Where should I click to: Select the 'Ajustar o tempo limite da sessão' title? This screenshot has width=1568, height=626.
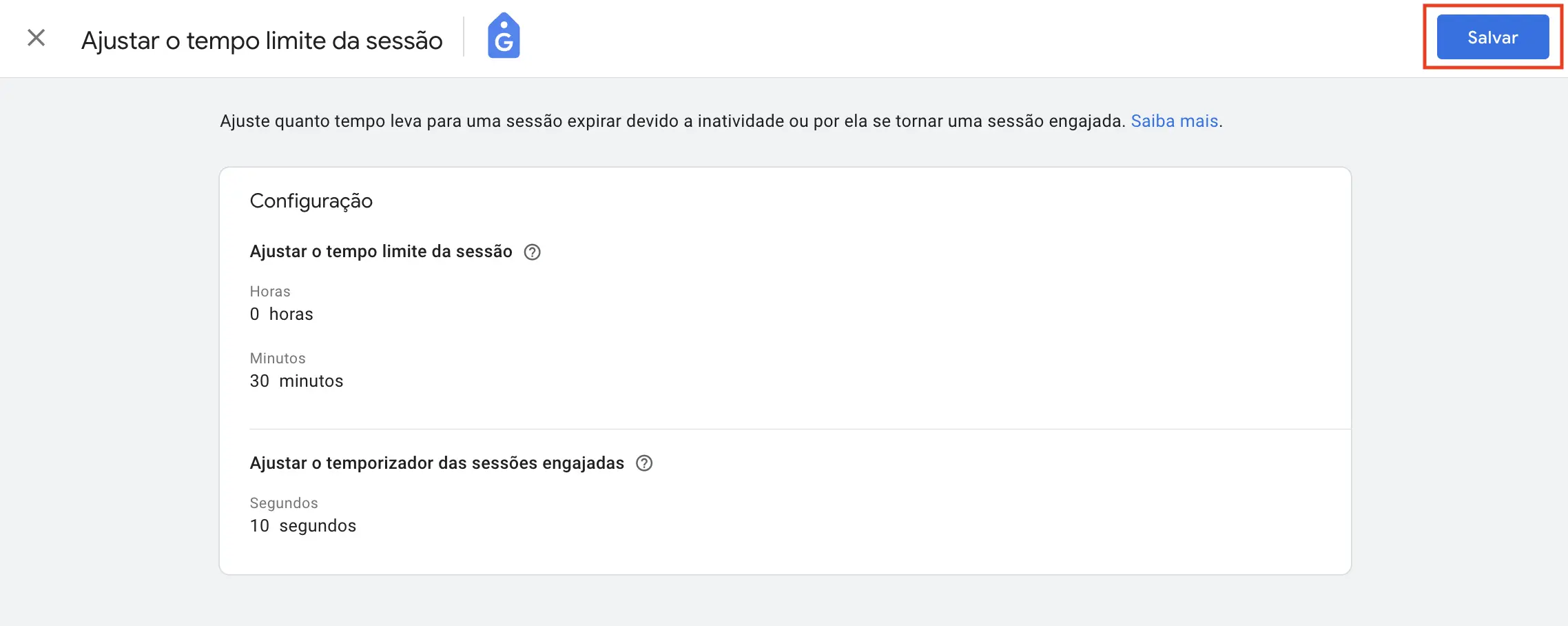click(381, 251)
